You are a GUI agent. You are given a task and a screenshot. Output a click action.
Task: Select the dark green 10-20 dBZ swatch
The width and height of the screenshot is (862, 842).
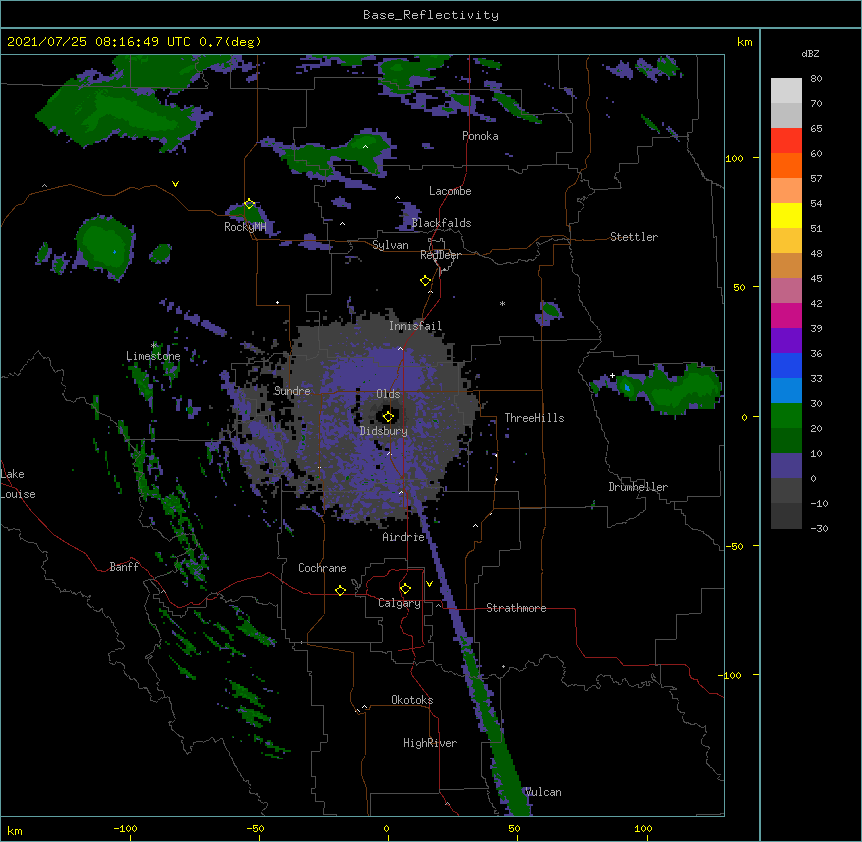click(x=786, y=441)
